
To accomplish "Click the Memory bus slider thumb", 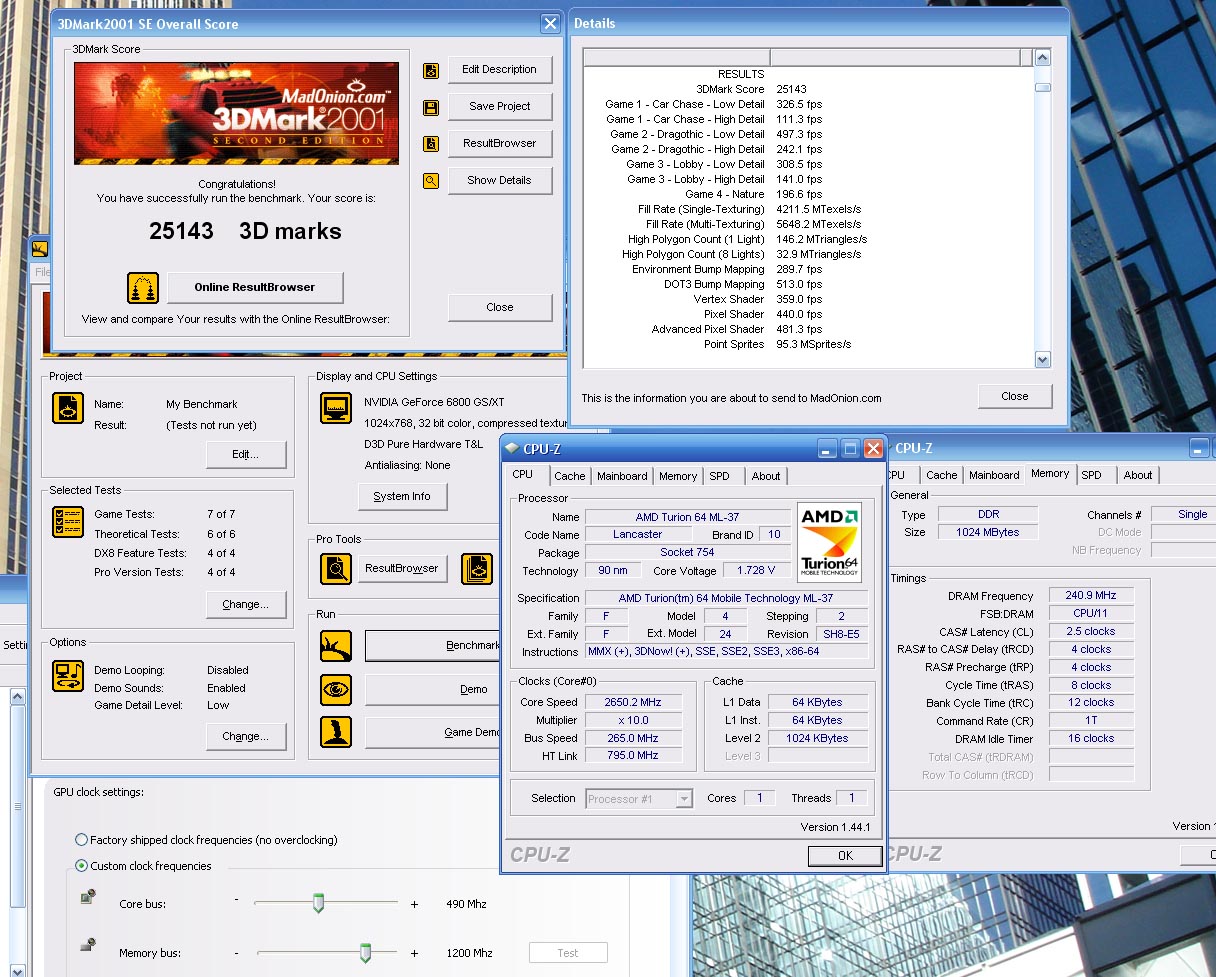I will coord(365,953).
